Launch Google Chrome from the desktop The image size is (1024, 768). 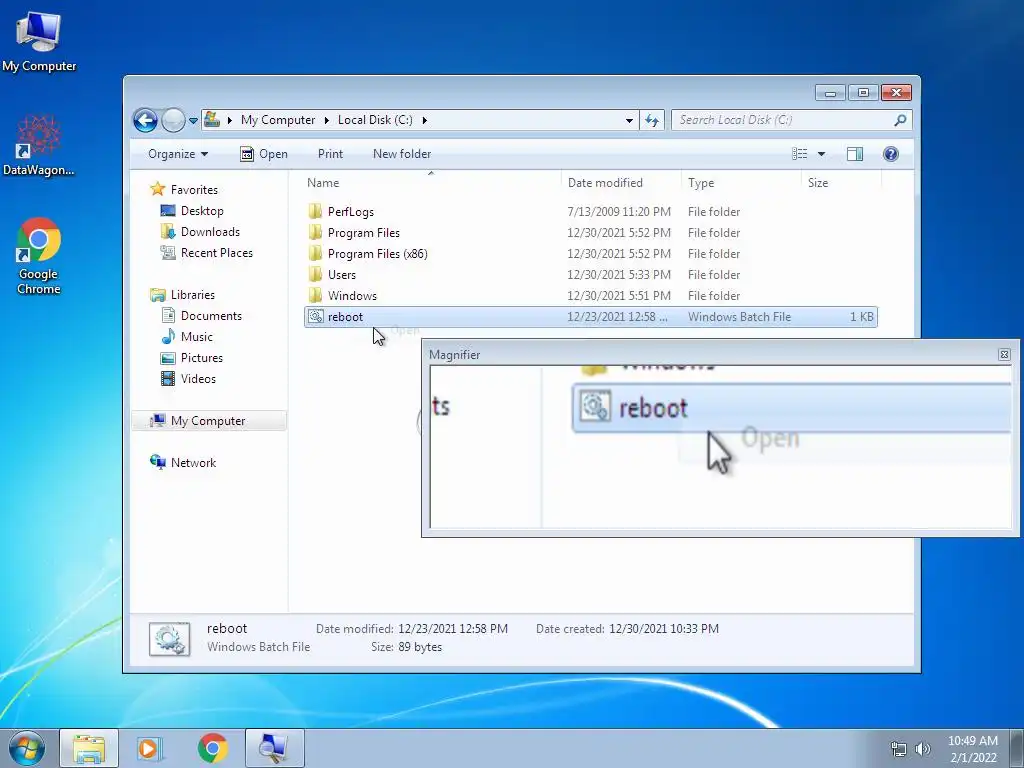pos(39,256)
